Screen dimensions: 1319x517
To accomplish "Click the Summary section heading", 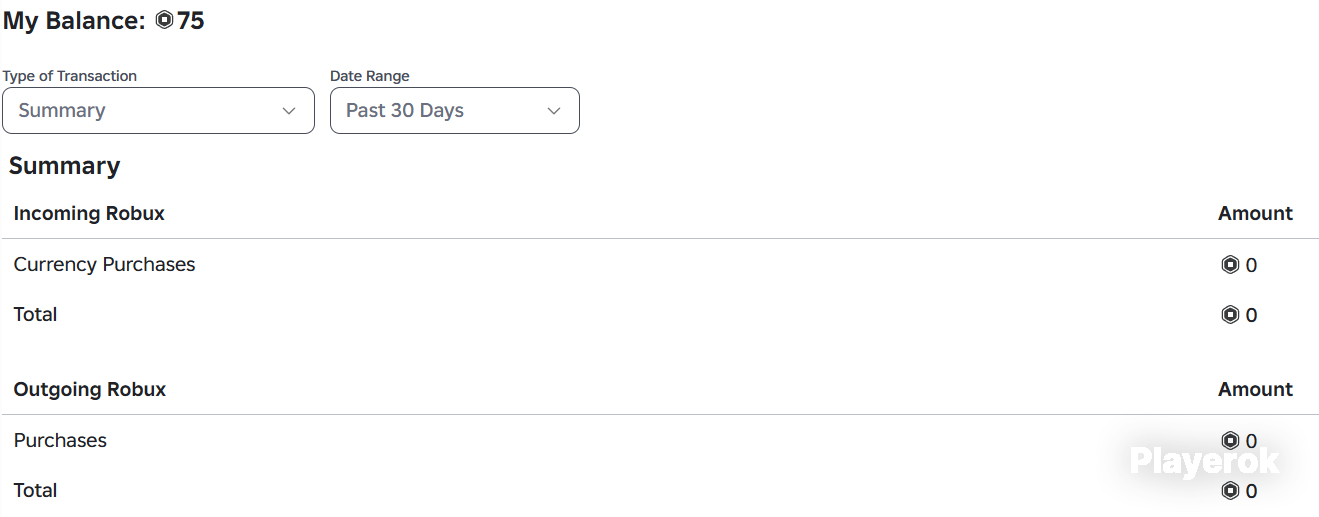I will click(x=64, y=166).
